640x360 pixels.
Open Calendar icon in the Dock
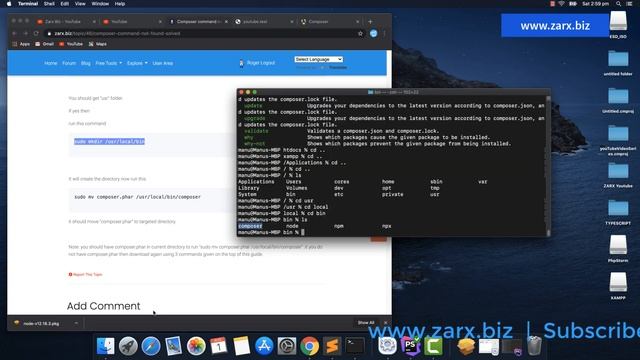tap(219, 346)
